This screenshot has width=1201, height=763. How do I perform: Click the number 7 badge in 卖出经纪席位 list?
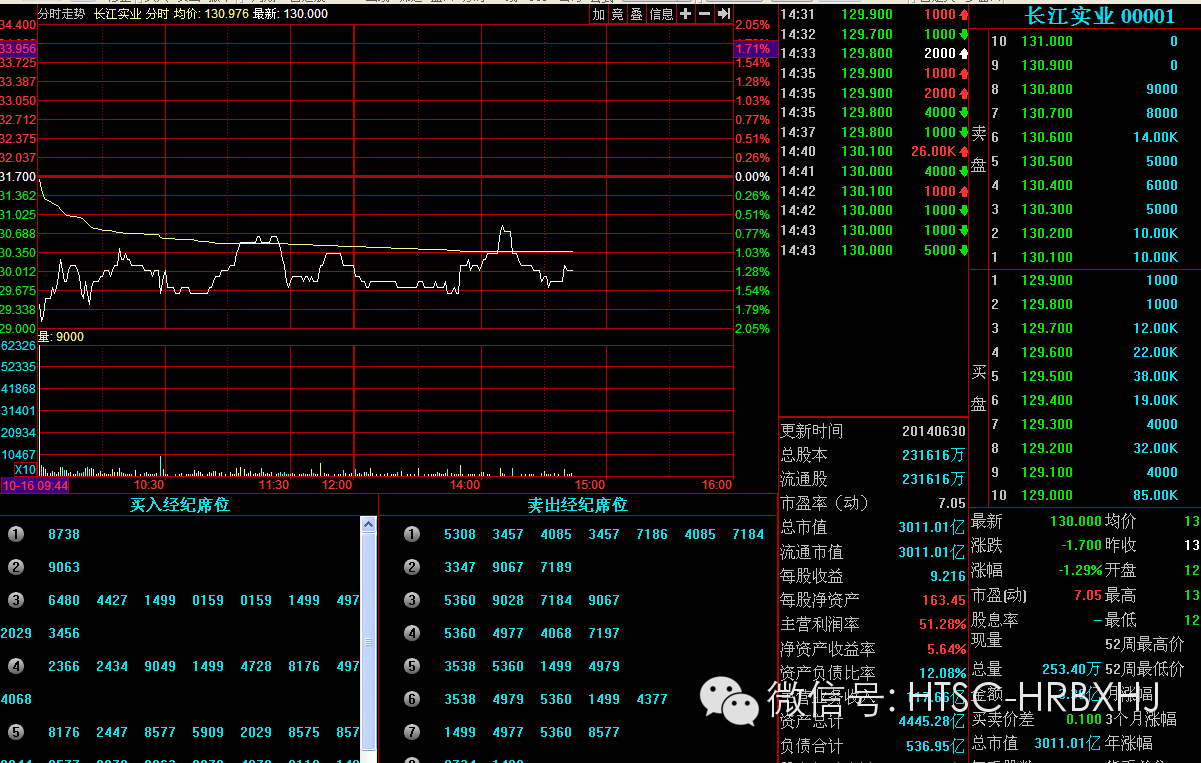click(x=412, y=732)
